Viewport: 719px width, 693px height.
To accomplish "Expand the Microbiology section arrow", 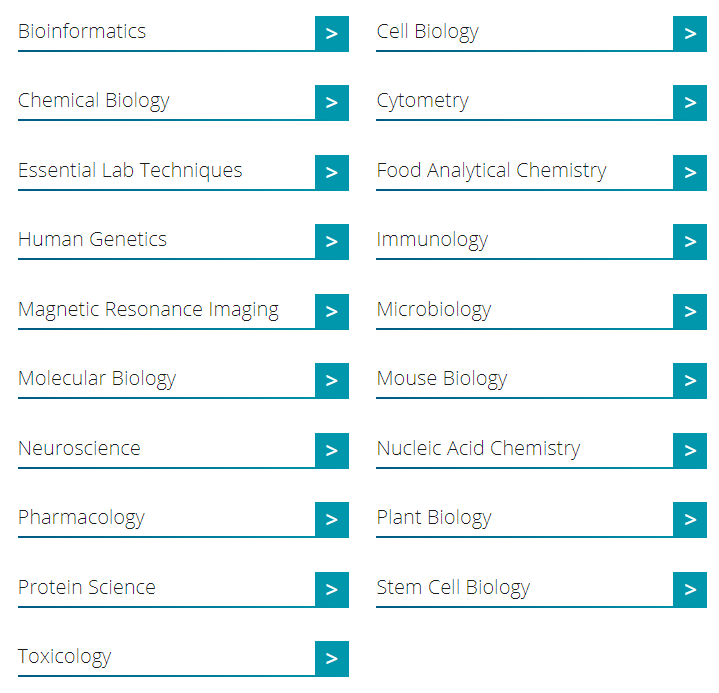I will (x=690, y=311).
